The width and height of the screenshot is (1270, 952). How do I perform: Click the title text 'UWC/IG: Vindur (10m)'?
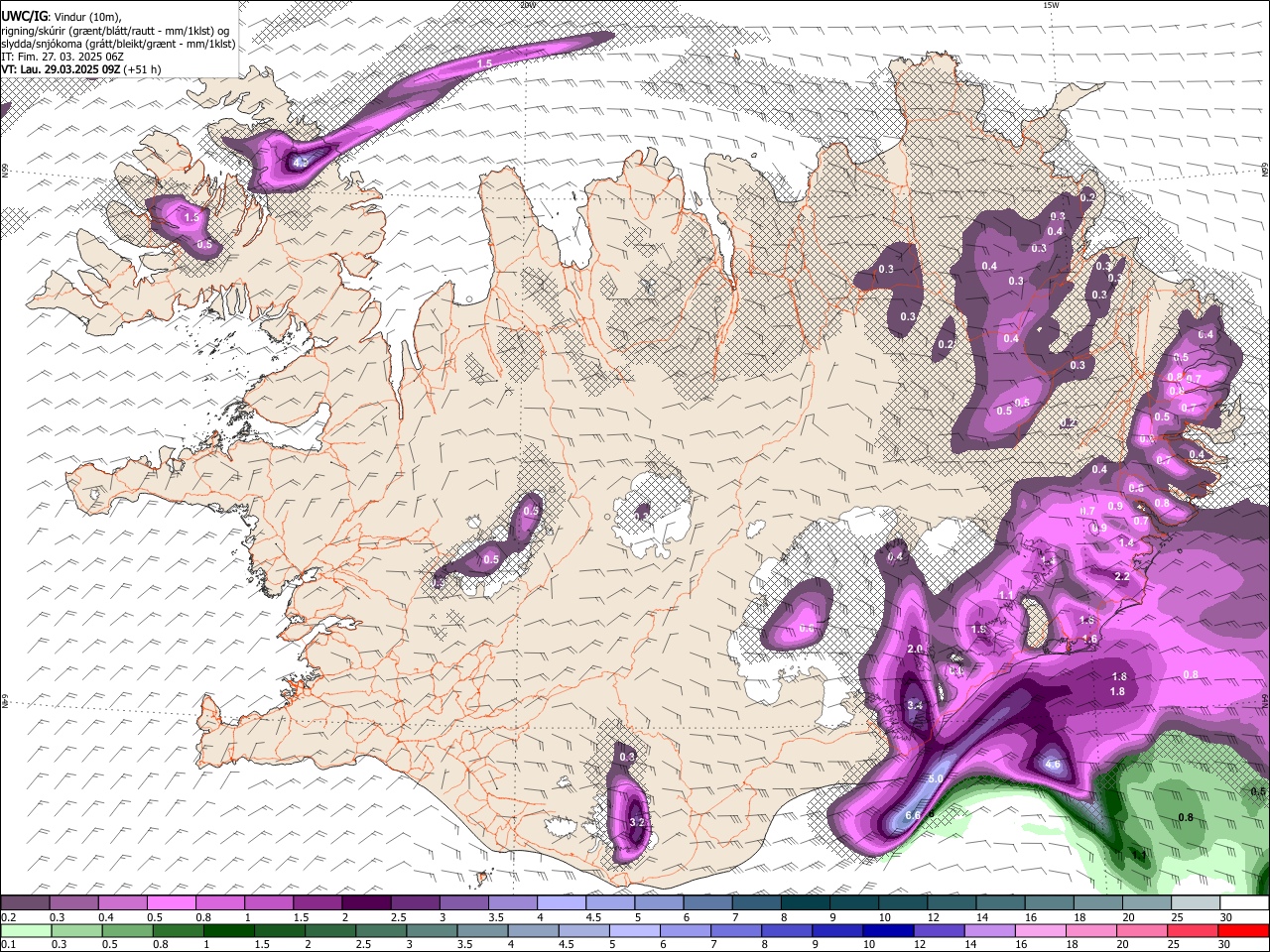tap(62, 17)
